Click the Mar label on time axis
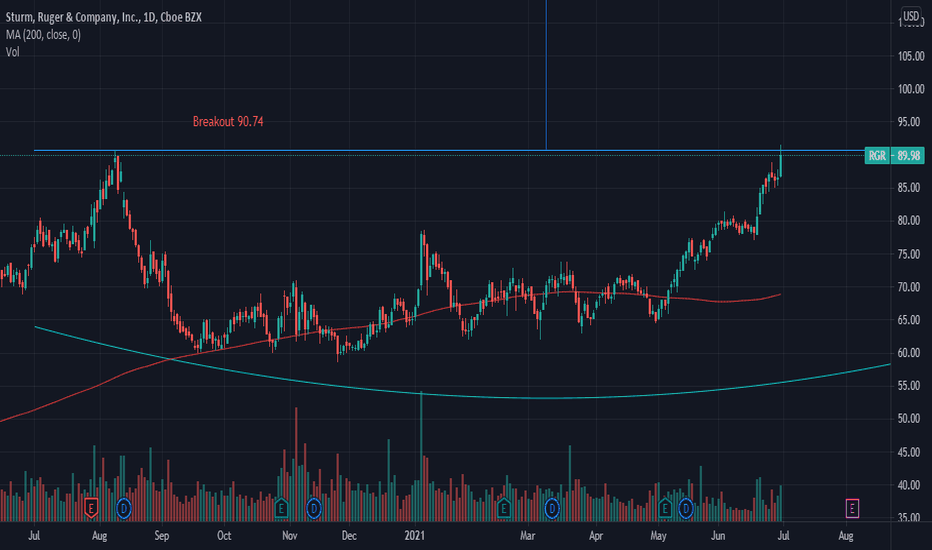Screen dimensions: 932x550 528,536
